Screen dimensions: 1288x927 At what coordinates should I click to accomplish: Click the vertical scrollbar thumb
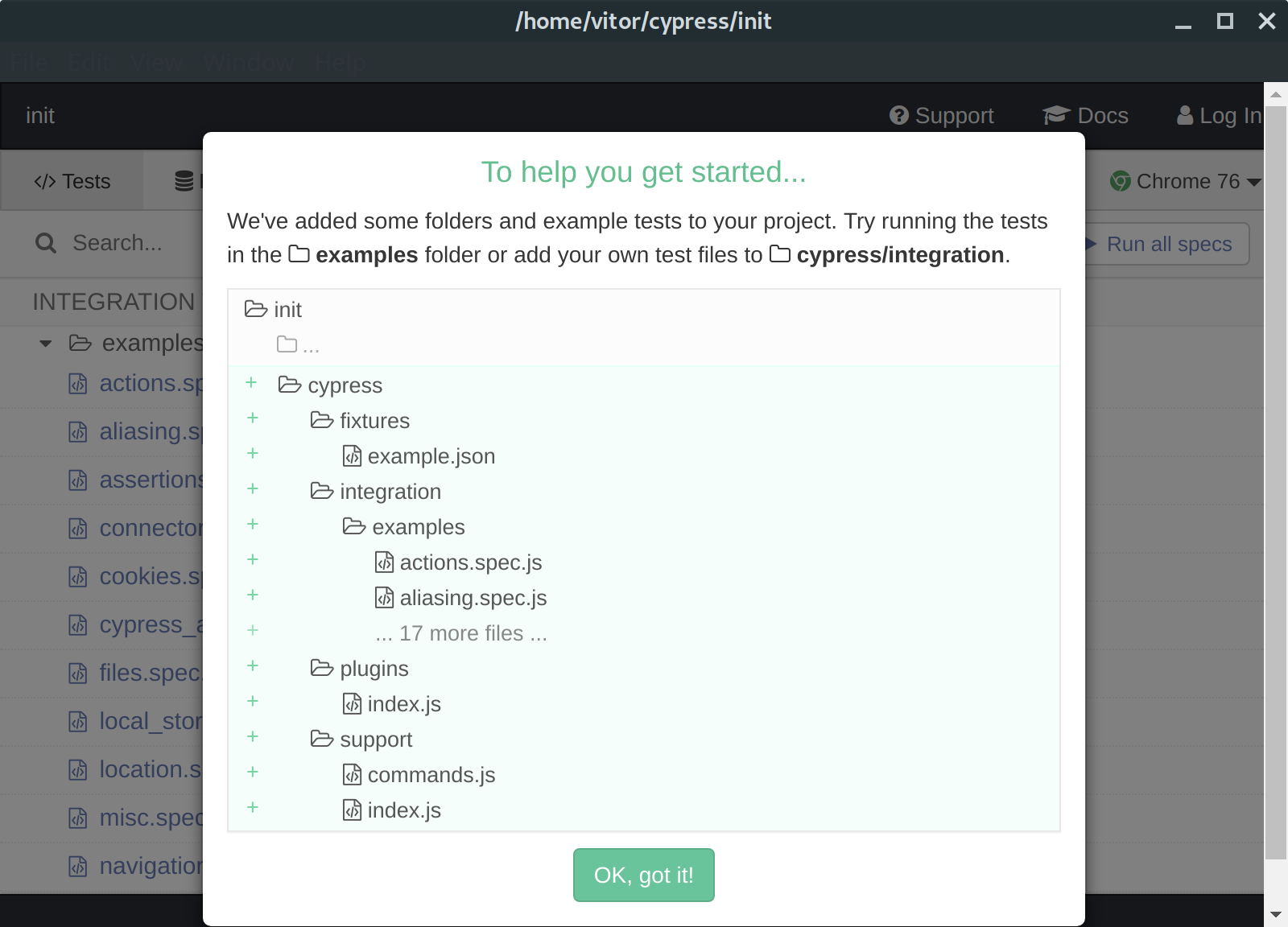click(1276, 483)
